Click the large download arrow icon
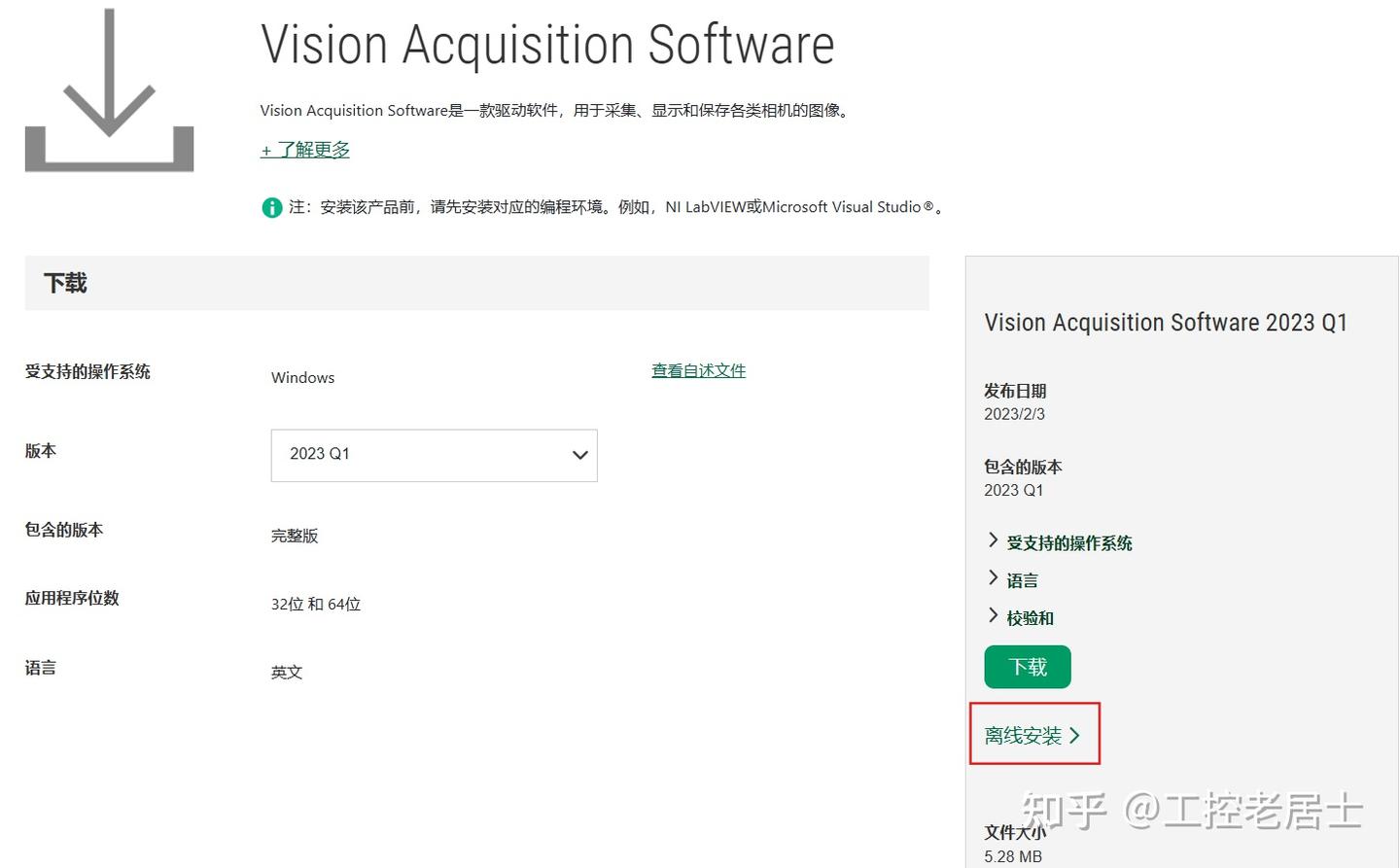This screenshot has width=1400, height=868. (109, 87)
